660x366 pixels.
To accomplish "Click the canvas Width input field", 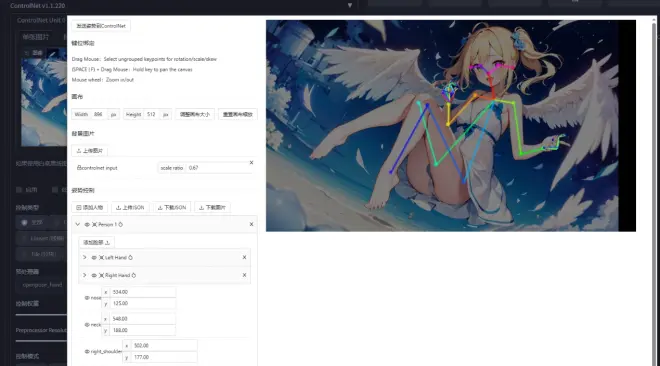I will click(99, 114).
